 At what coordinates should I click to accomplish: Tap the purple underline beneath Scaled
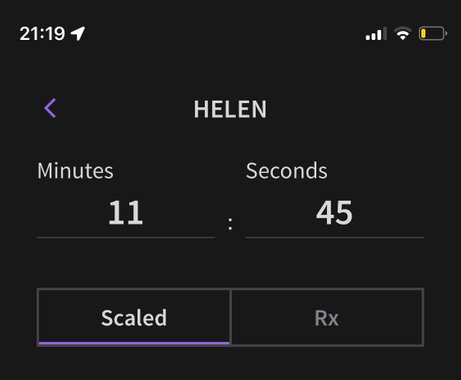click(x=134, y=343)
